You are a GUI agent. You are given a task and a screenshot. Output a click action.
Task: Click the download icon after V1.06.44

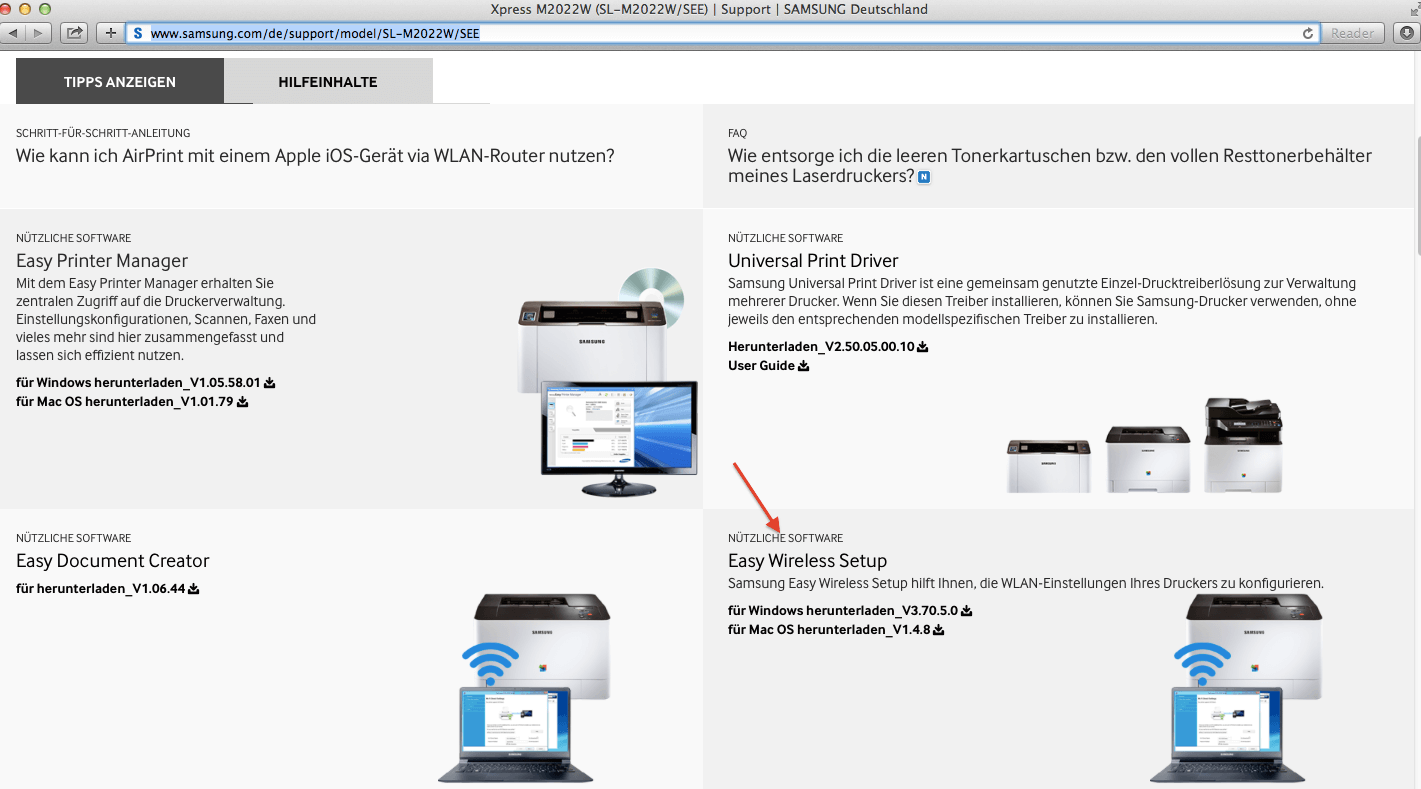[x=194, y=589]
